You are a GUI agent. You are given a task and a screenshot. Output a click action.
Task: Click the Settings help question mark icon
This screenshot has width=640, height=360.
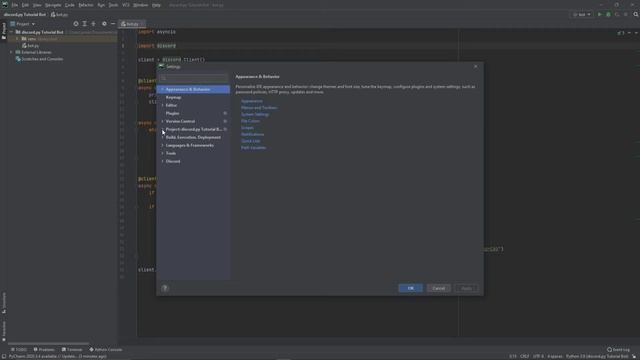(x=165, y=288)
